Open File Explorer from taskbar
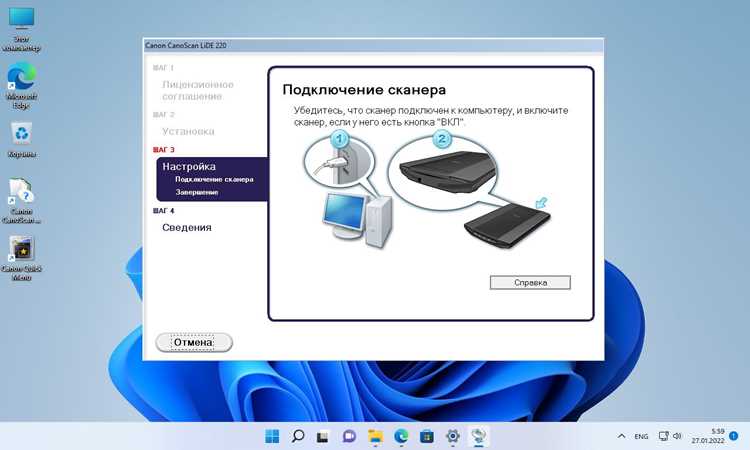The width and height of the screenshot is (750, 450). (x=375, y=436)
